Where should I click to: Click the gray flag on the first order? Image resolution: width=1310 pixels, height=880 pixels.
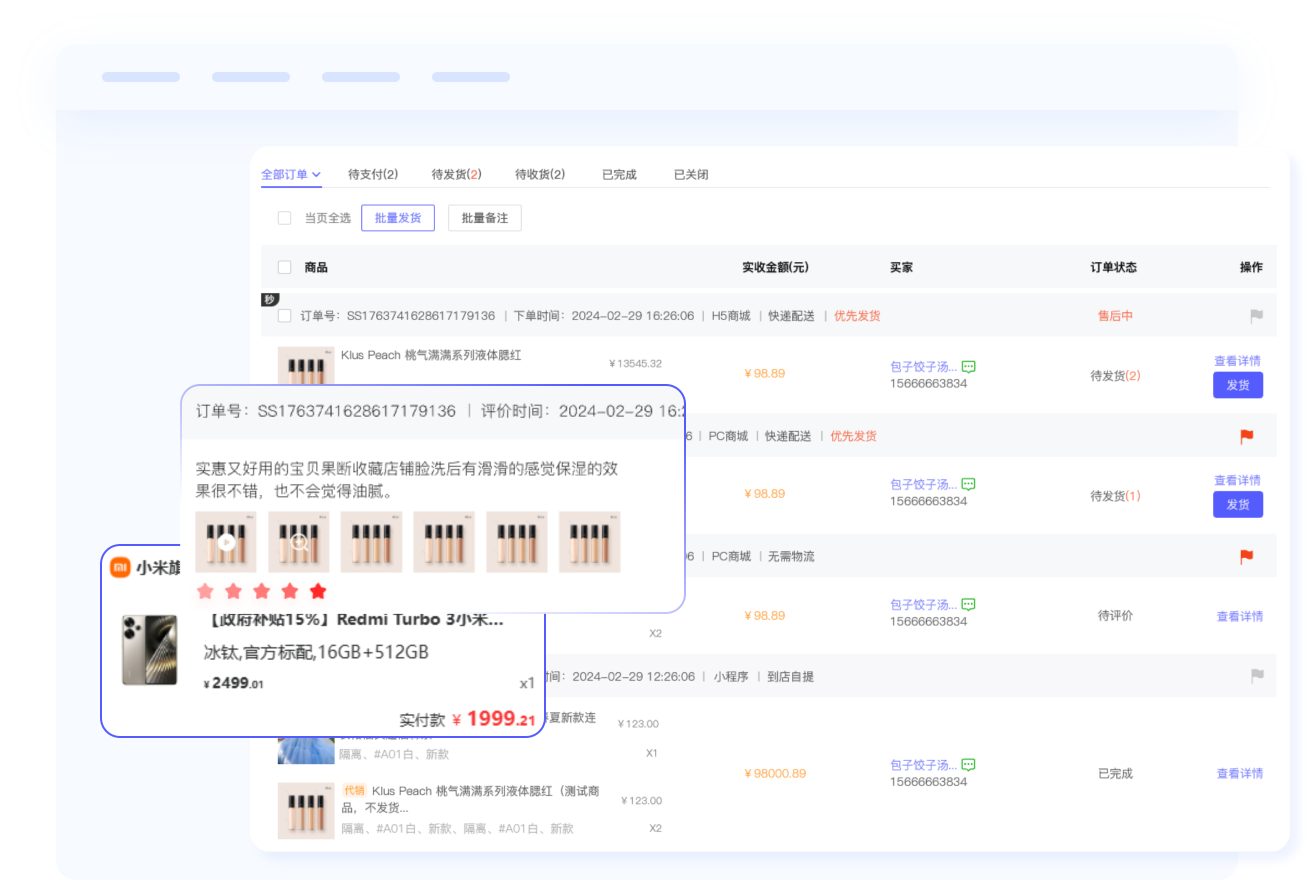pos(1256,316)
